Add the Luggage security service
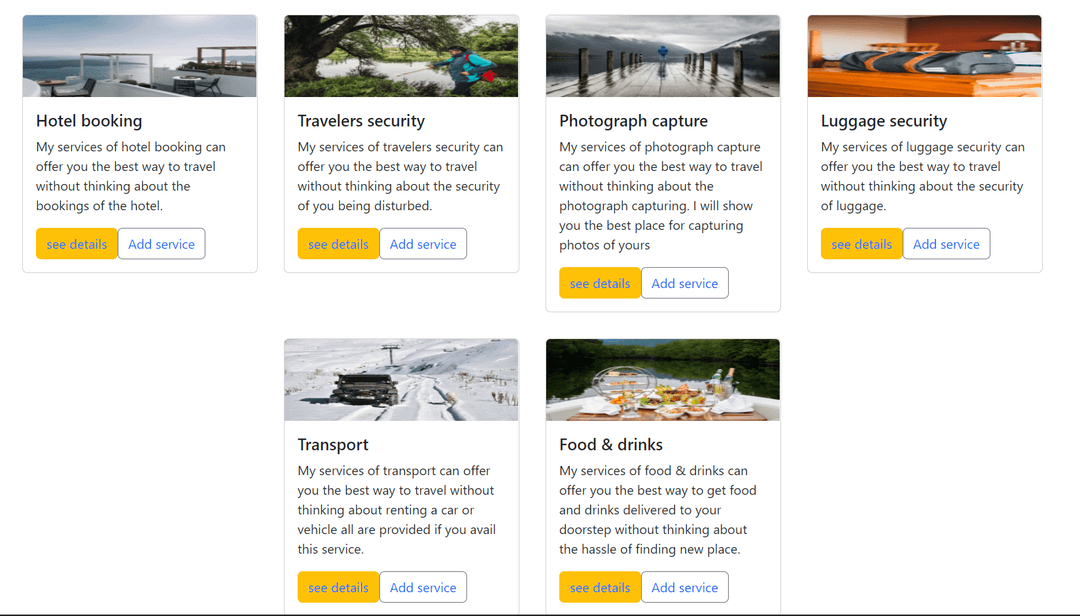 click(x=946, y=244)
